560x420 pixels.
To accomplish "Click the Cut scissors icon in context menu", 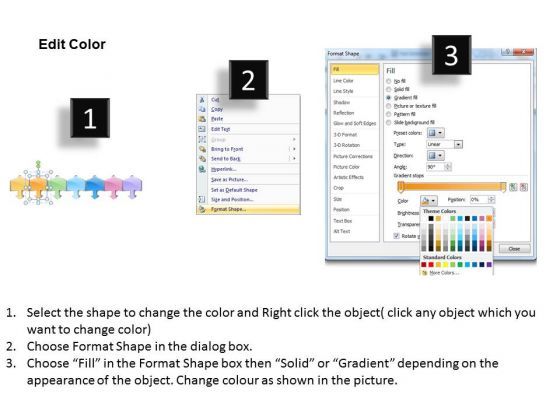I will pos(202,100).
